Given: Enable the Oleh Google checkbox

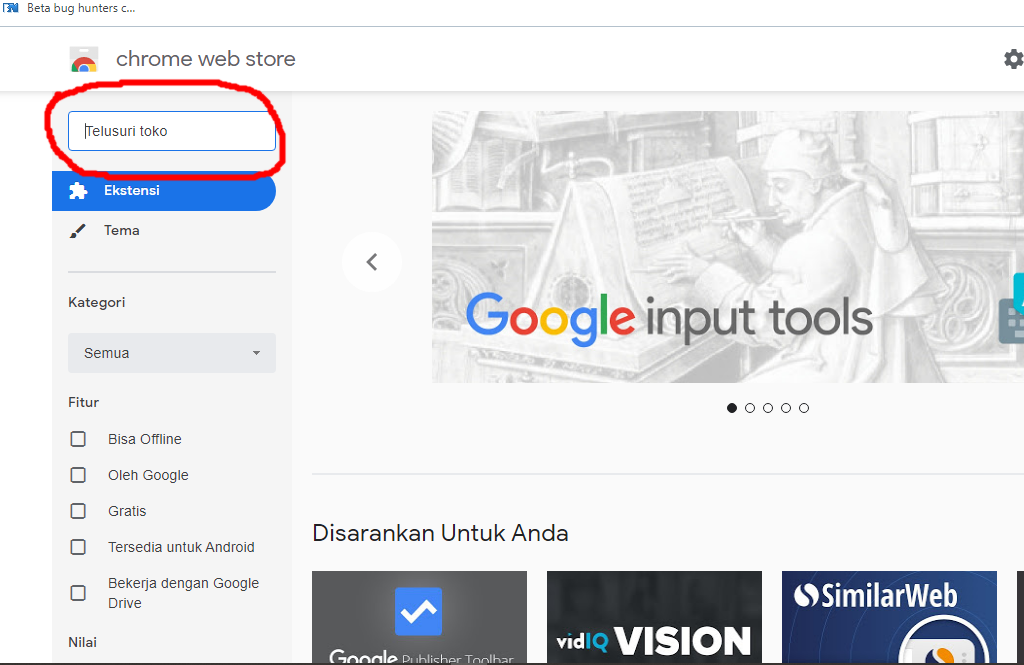Looking at the screenshot, I should (78, 475).
